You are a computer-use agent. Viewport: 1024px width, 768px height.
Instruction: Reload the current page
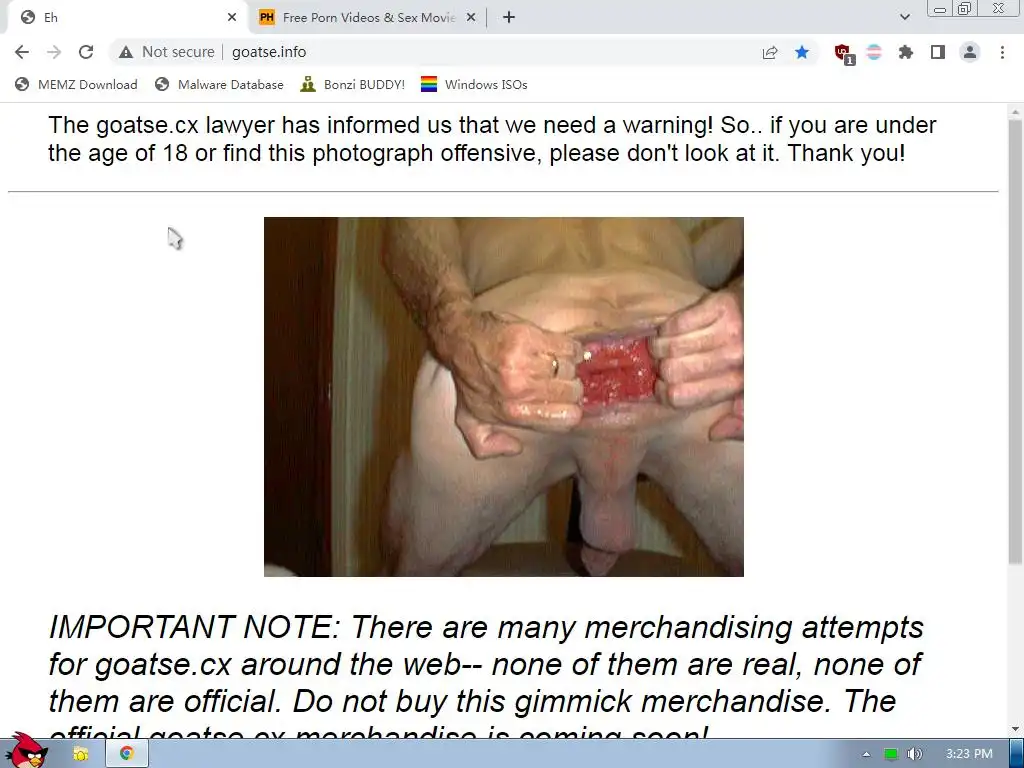[86, 52]
